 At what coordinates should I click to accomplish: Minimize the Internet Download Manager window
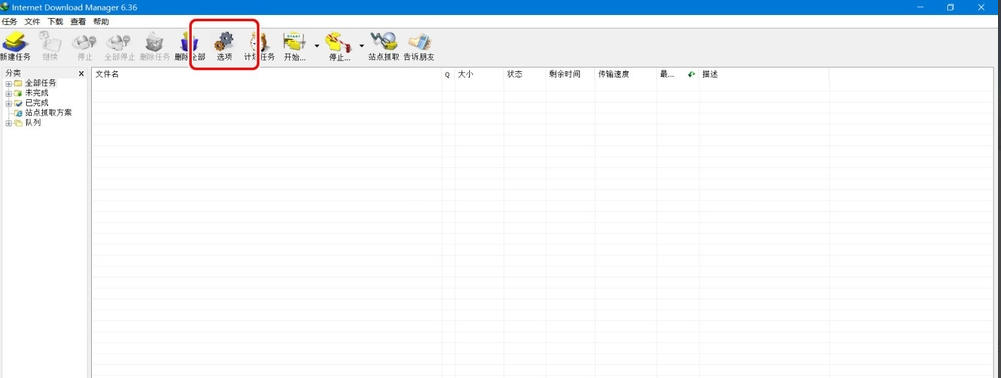pos(921,7)
